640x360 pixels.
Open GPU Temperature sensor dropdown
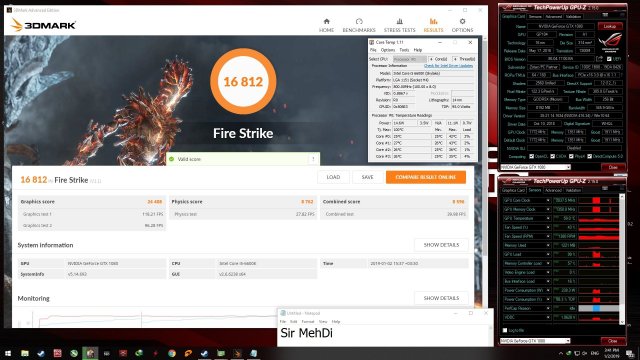tap(548, 218)
